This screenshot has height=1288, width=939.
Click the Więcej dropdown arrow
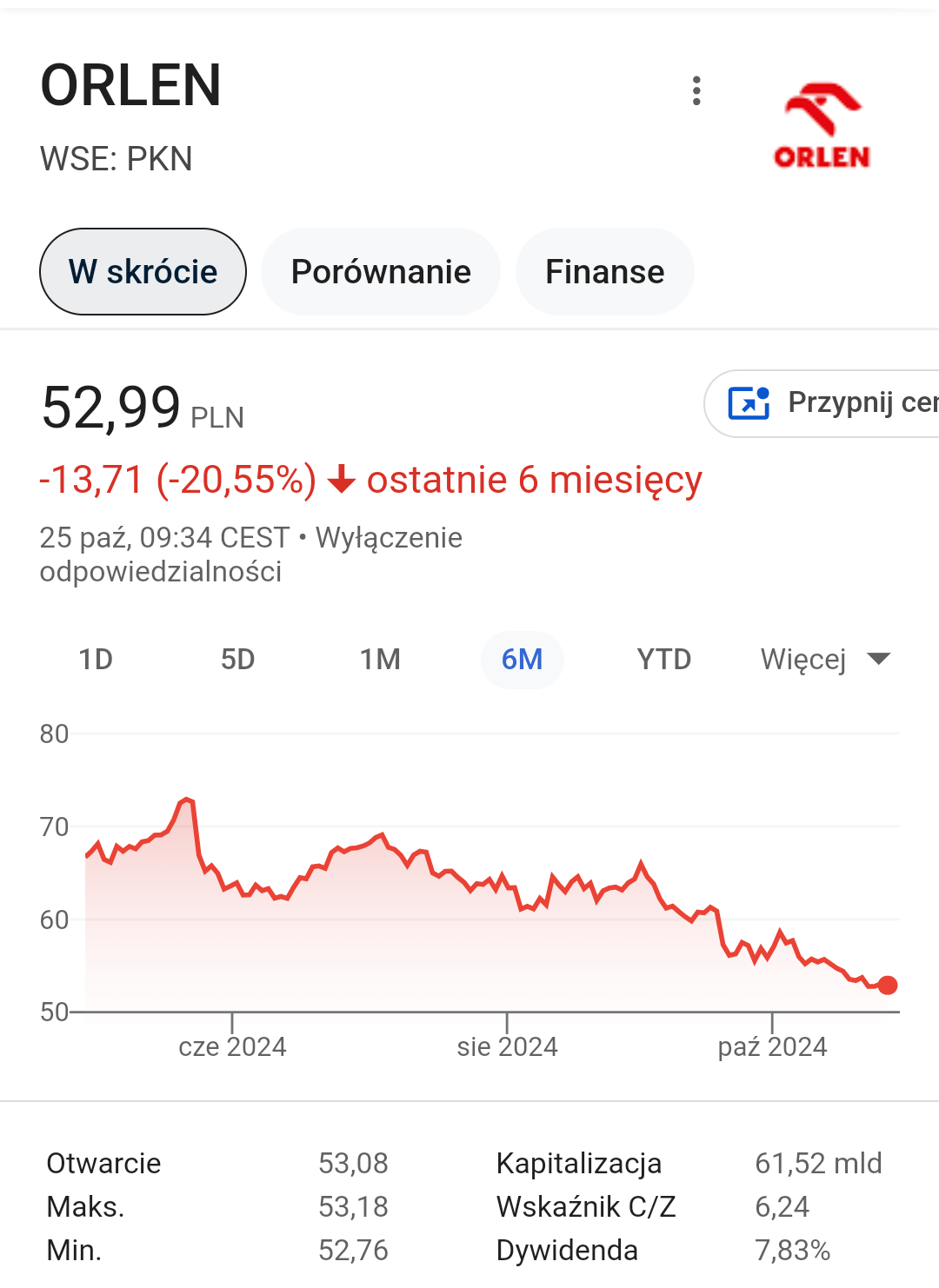(879, 659)
